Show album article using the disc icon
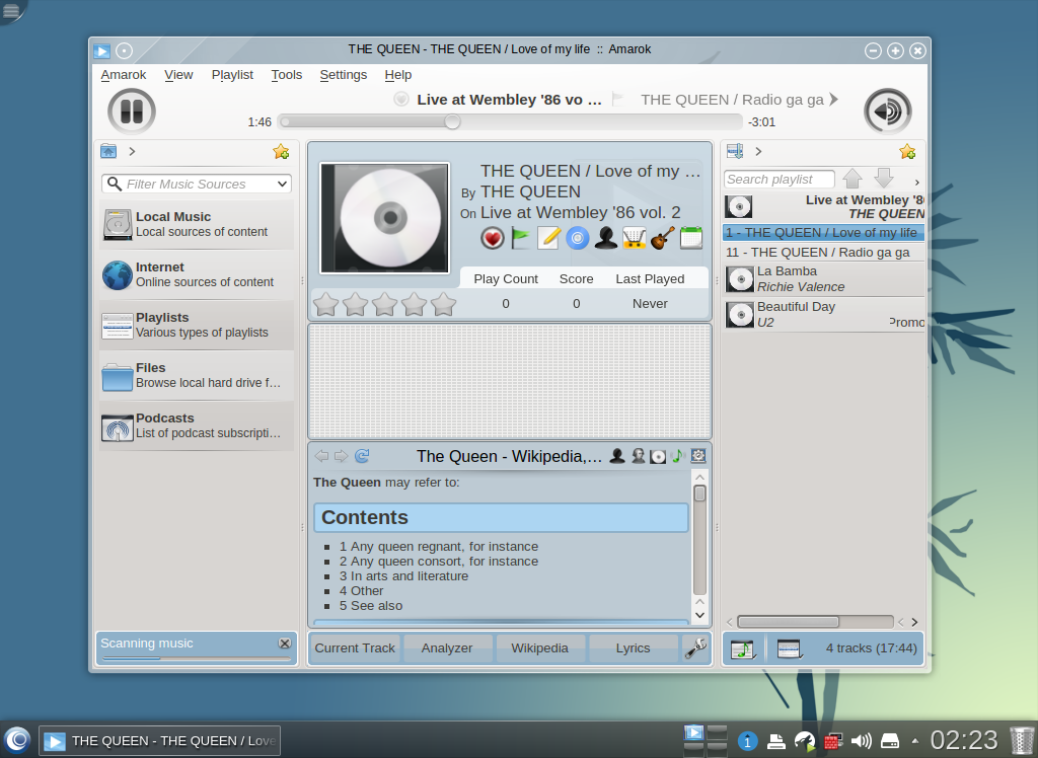Screen dimensions: 1038x758 point(576,238)
